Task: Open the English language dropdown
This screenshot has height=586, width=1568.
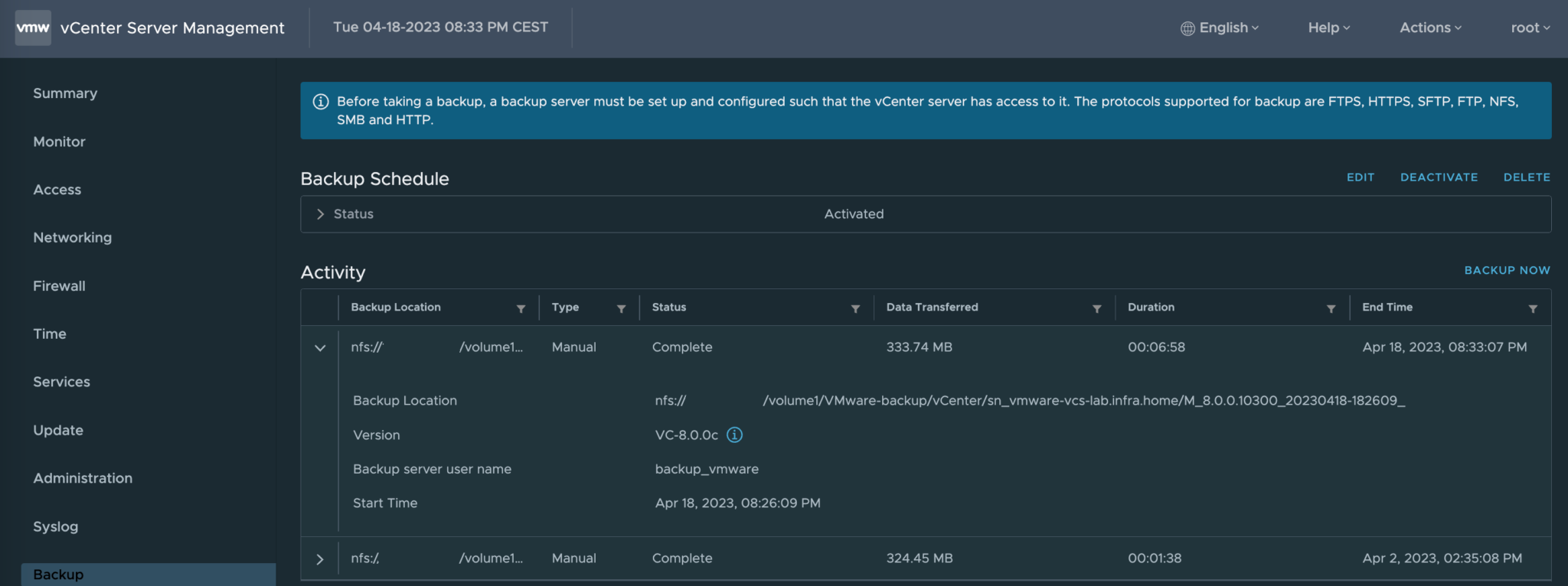Action: (1220, 28)
